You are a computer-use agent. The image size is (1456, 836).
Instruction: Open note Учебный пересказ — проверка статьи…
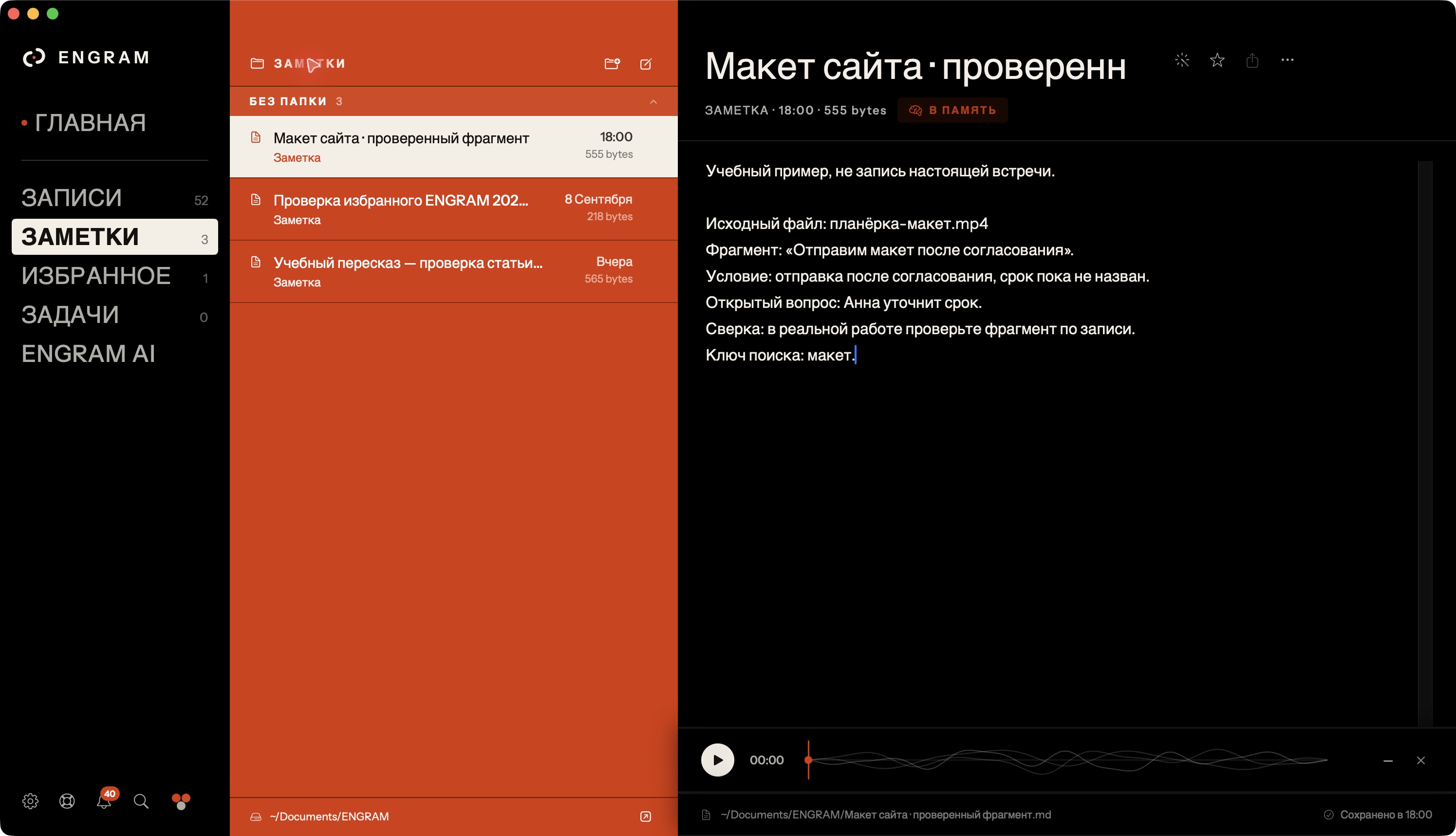(x=453, y=271)
